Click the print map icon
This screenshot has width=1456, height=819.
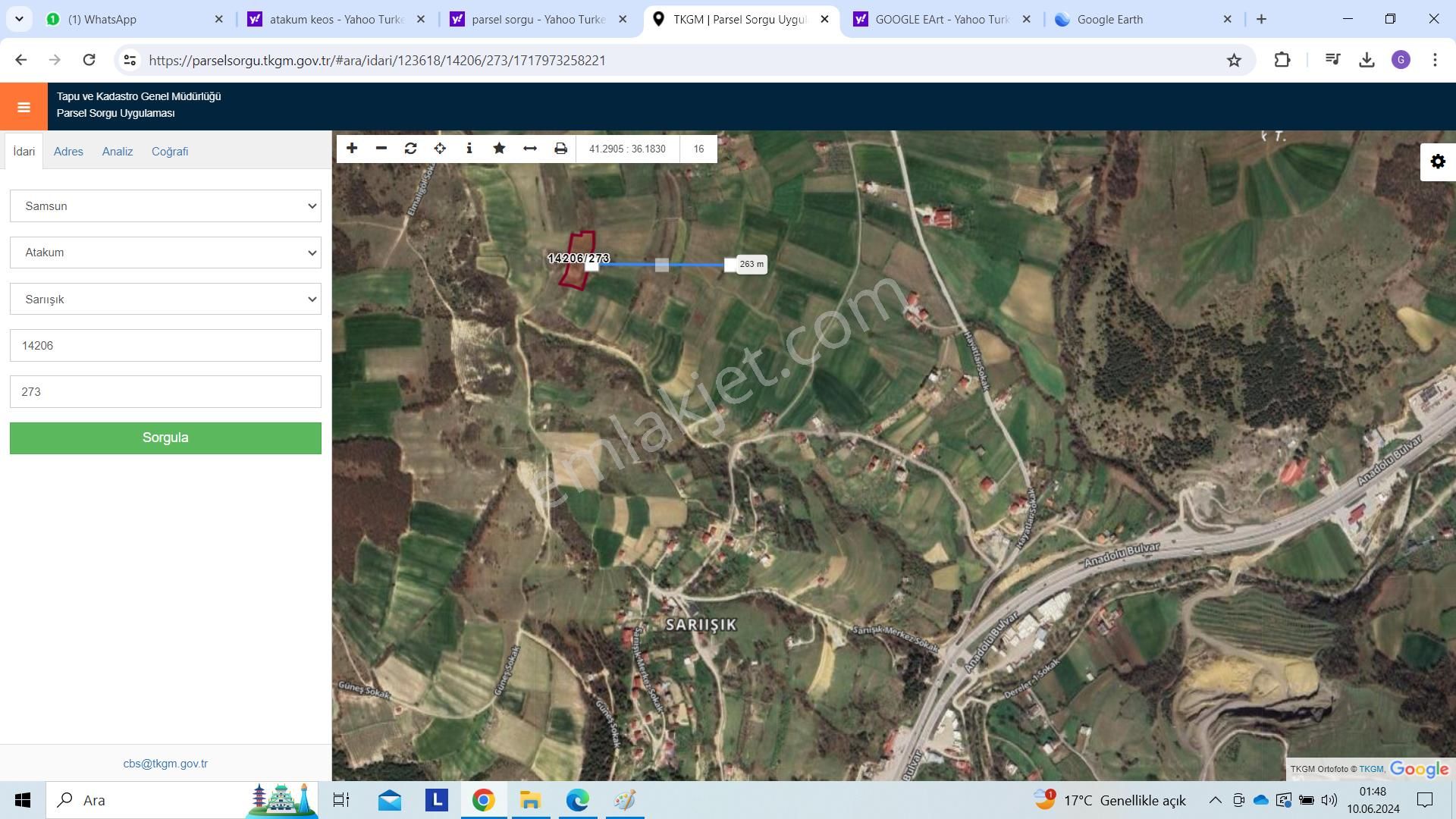[560, 149]
